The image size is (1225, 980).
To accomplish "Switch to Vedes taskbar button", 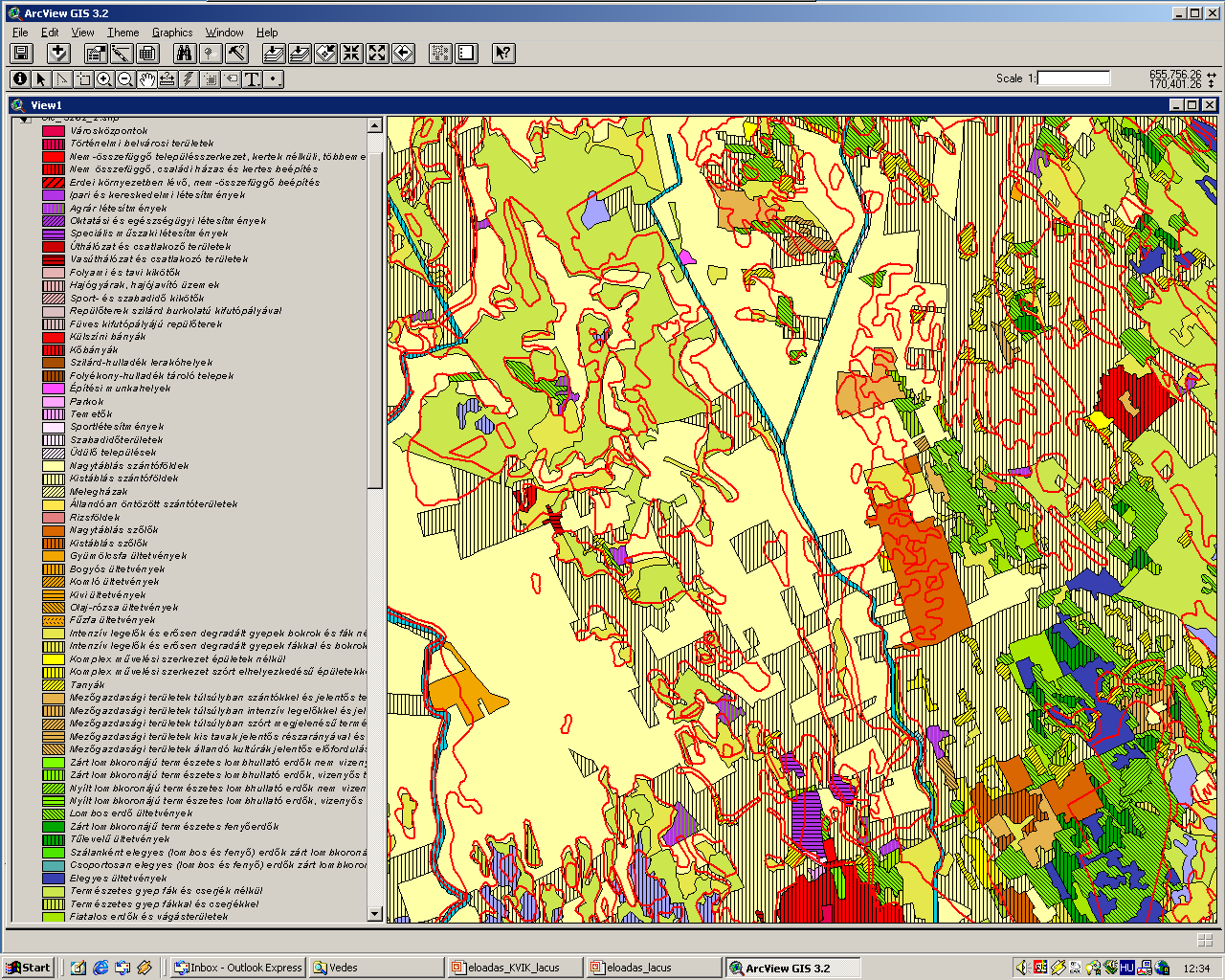I will coord(378,968).
